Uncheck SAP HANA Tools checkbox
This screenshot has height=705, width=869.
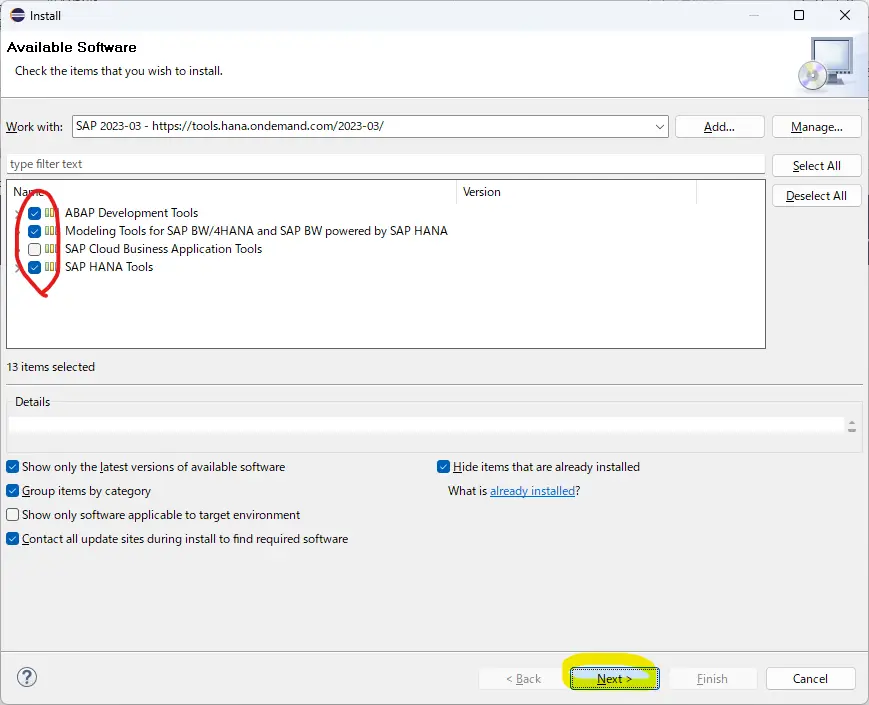[34, 267]
